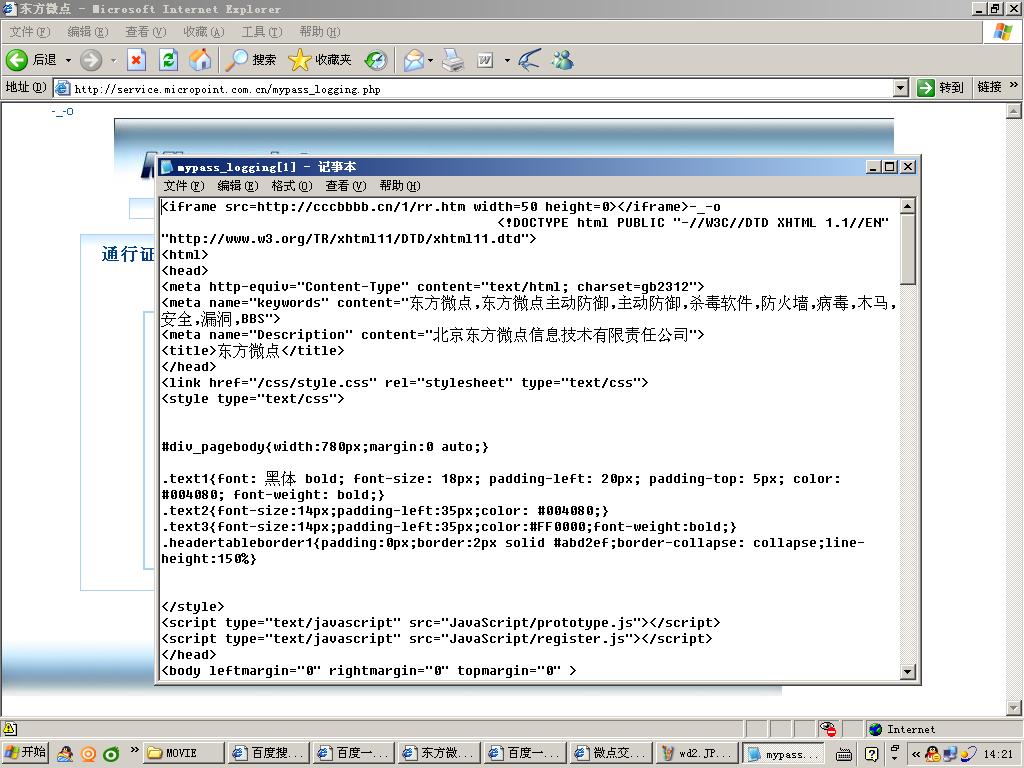The image size is (1024, 768).
Task: Click the 开始 (Start) button
Action: [25, 753]
